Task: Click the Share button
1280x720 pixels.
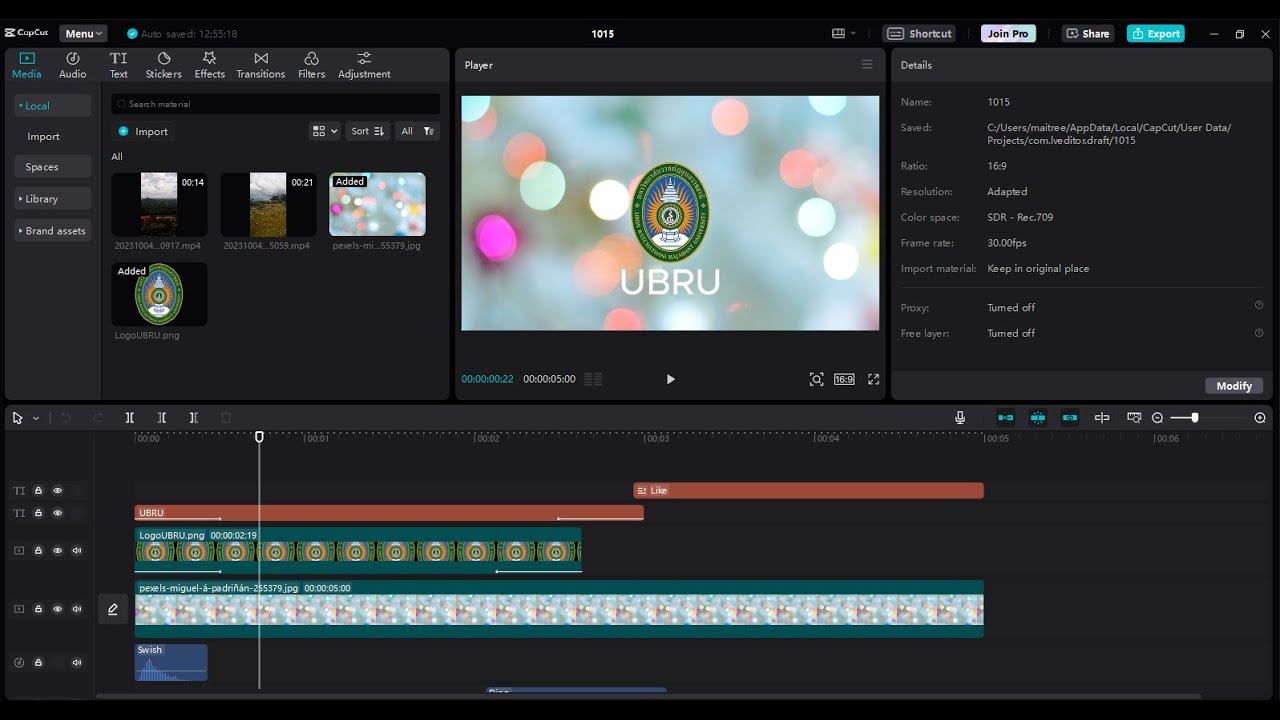Action: [x=1088, y=34]
